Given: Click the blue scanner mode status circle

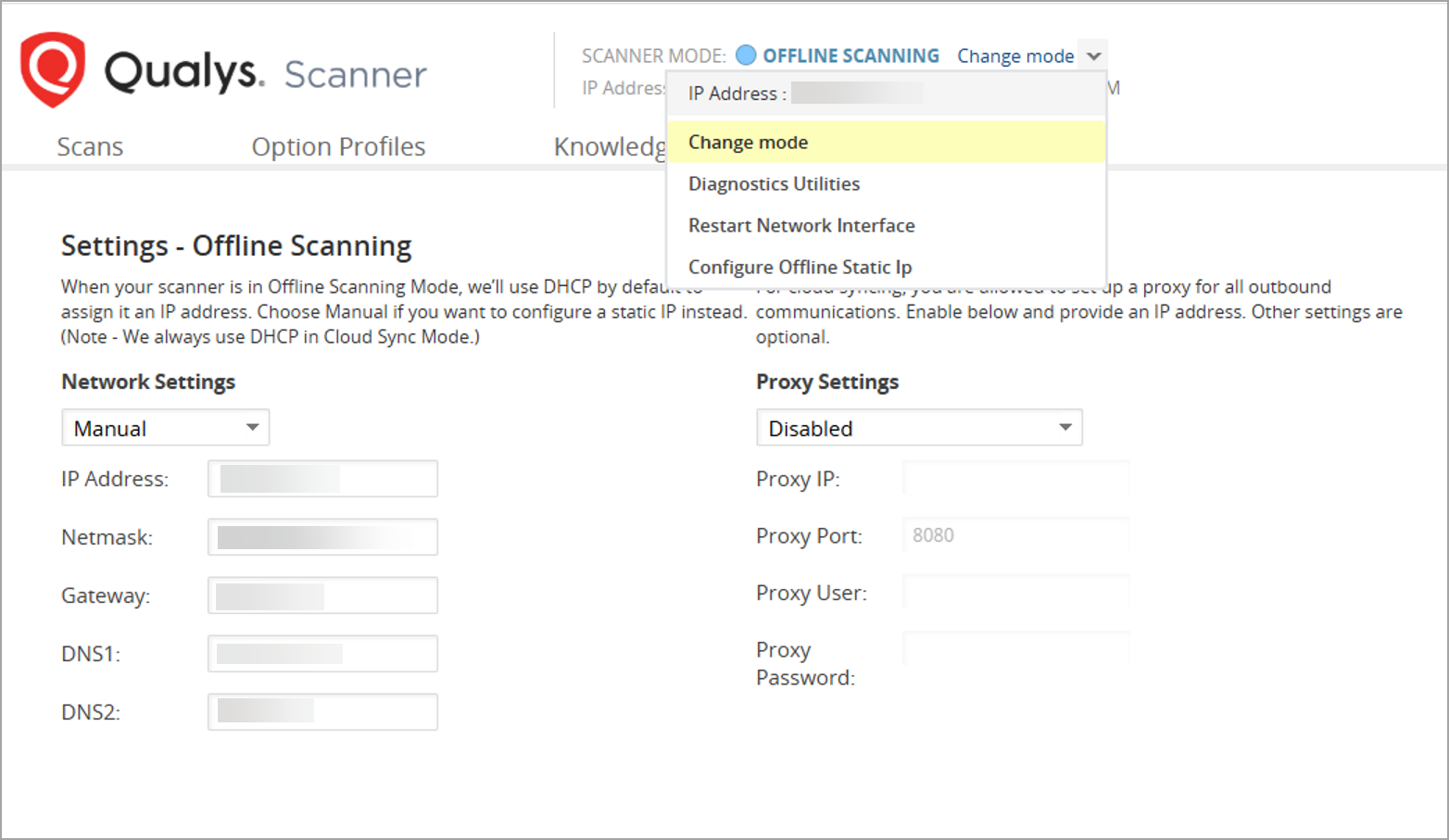Looking at the screenshot, I should point(746,56).
